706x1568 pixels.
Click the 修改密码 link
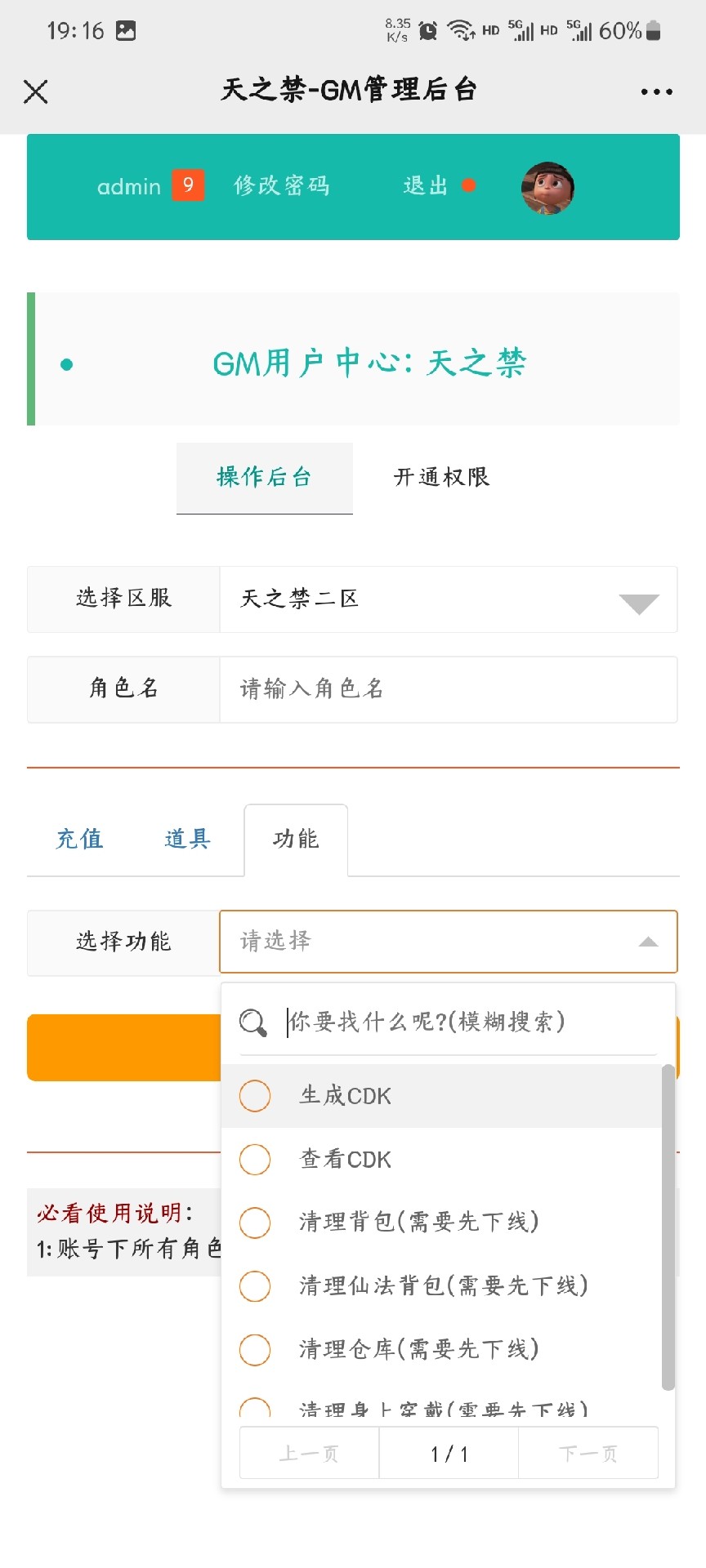(x=282, y=185)
